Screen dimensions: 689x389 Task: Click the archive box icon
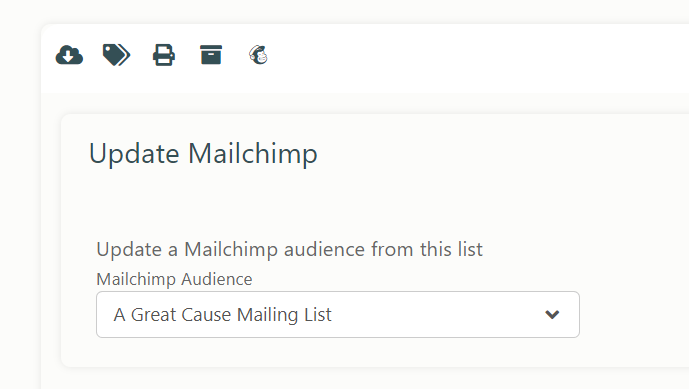coord(211,55)
